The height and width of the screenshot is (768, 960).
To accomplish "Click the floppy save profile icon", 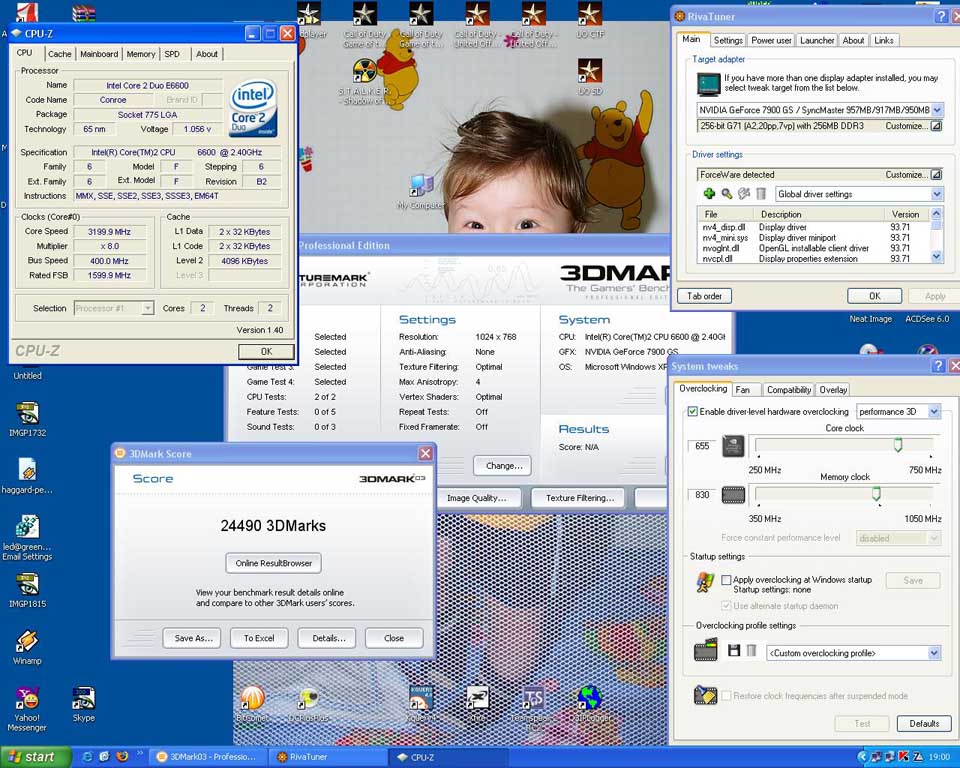I will (x=733, y=650).
